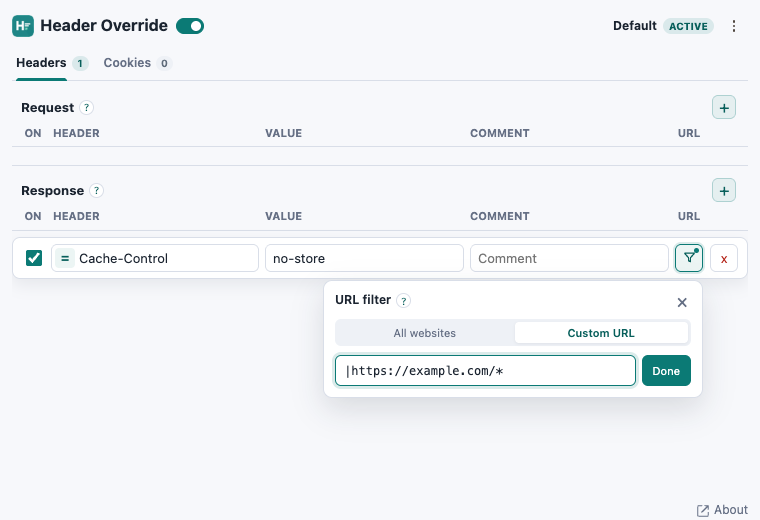Open the About link
This screenshot has height=520, width=760.
coord(722,510)
